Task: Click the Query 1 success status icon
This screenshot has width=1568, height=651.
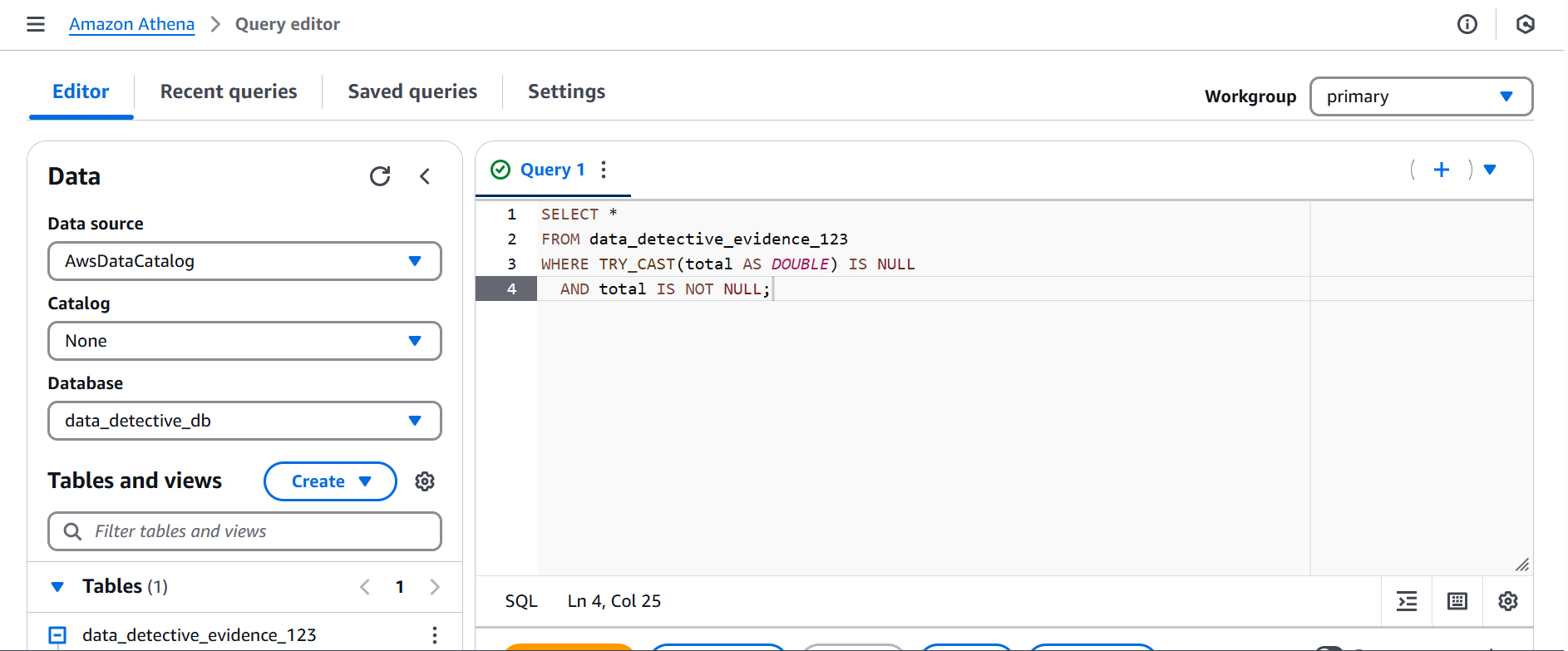Action: pos(500,170)
